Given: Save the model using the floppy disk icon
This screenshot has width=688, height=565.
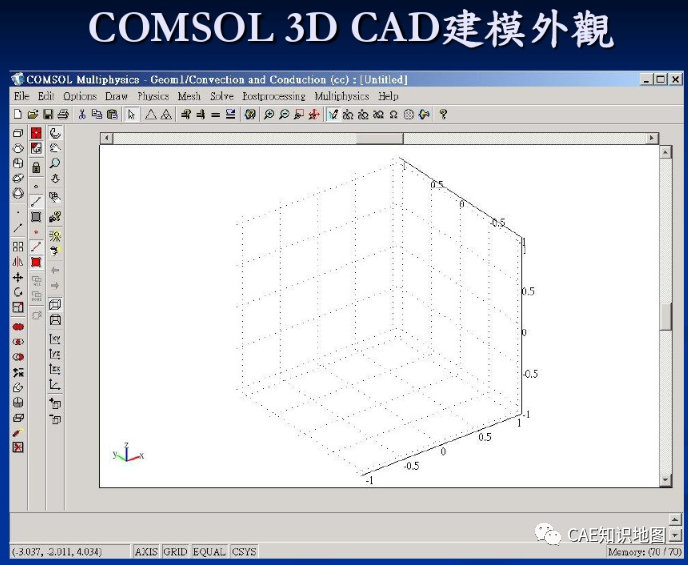Looking at the screenshot, I should (x=47, y=114).
